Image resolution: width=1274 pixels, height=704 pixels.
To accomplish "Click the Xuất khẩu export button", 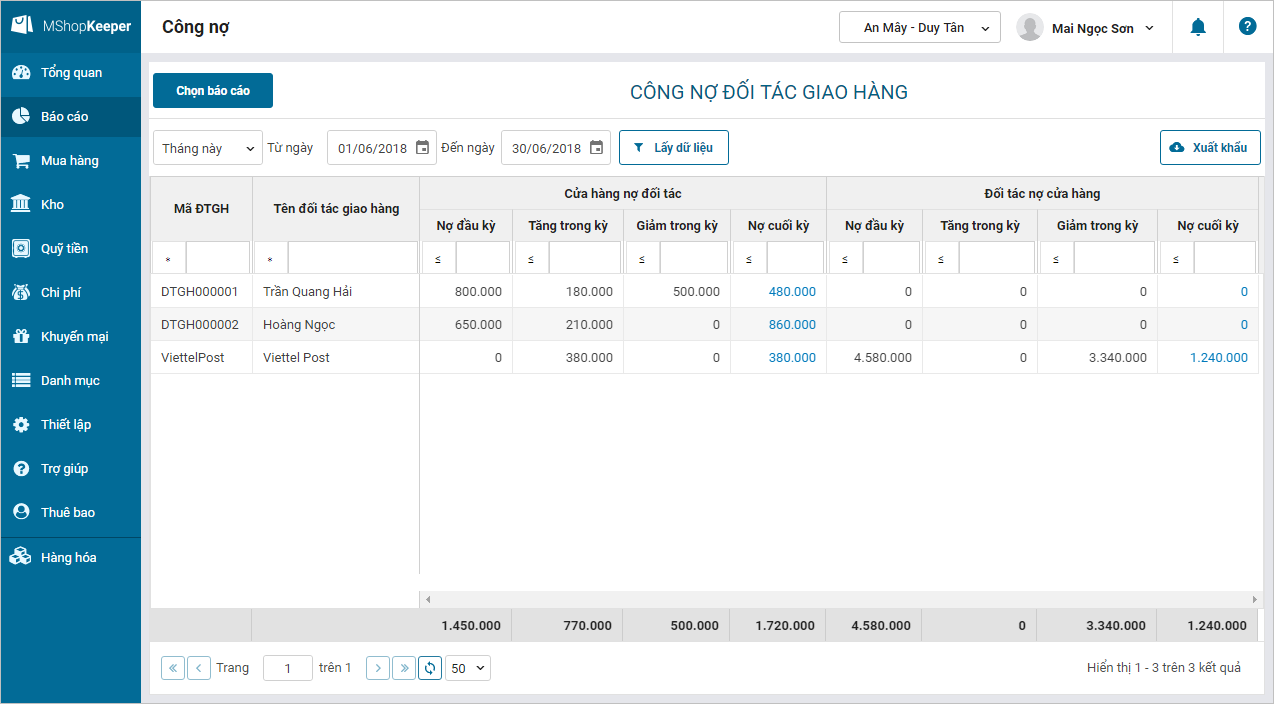I will point(1210,148).
